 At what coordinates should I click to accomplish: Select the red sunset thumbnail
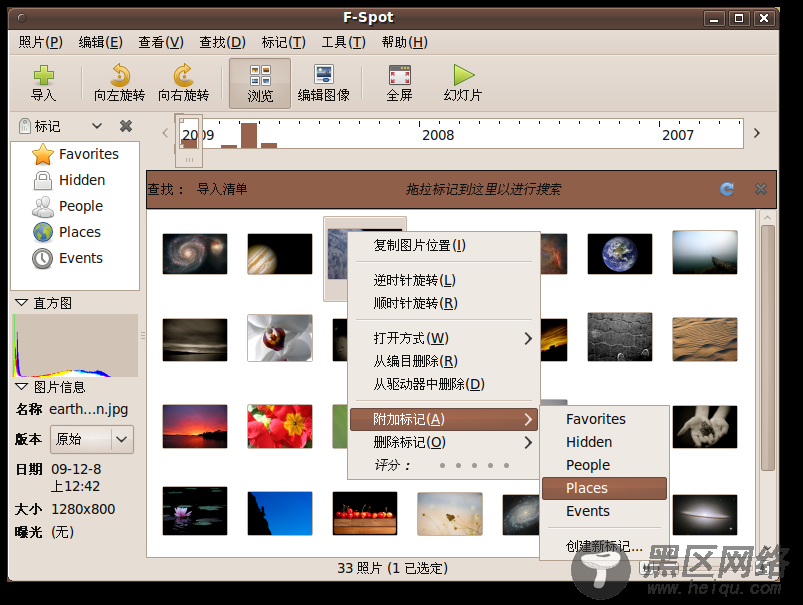(x=195, y=426)
